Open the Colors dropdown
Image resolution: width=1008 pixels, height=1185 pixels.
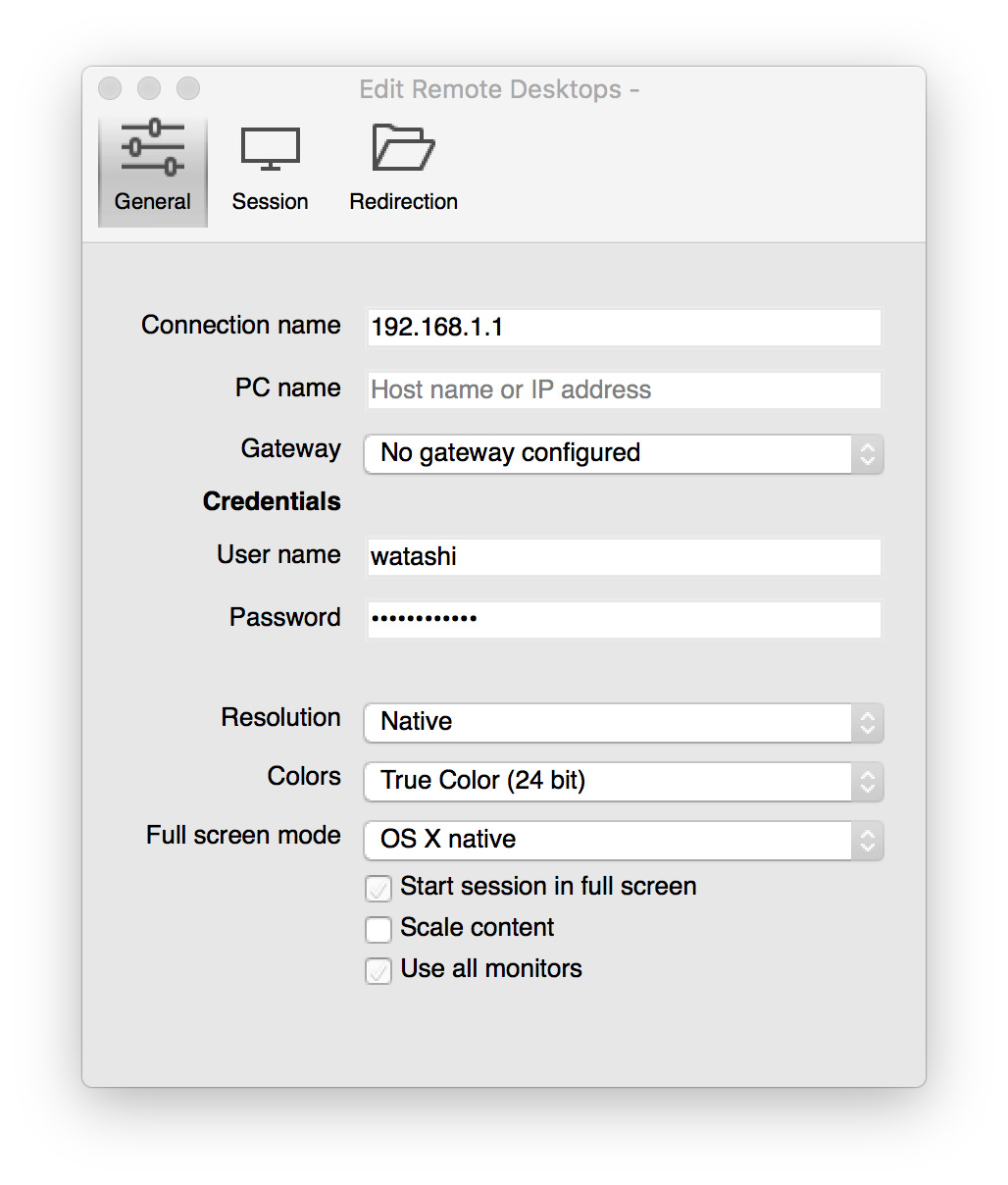624,781
